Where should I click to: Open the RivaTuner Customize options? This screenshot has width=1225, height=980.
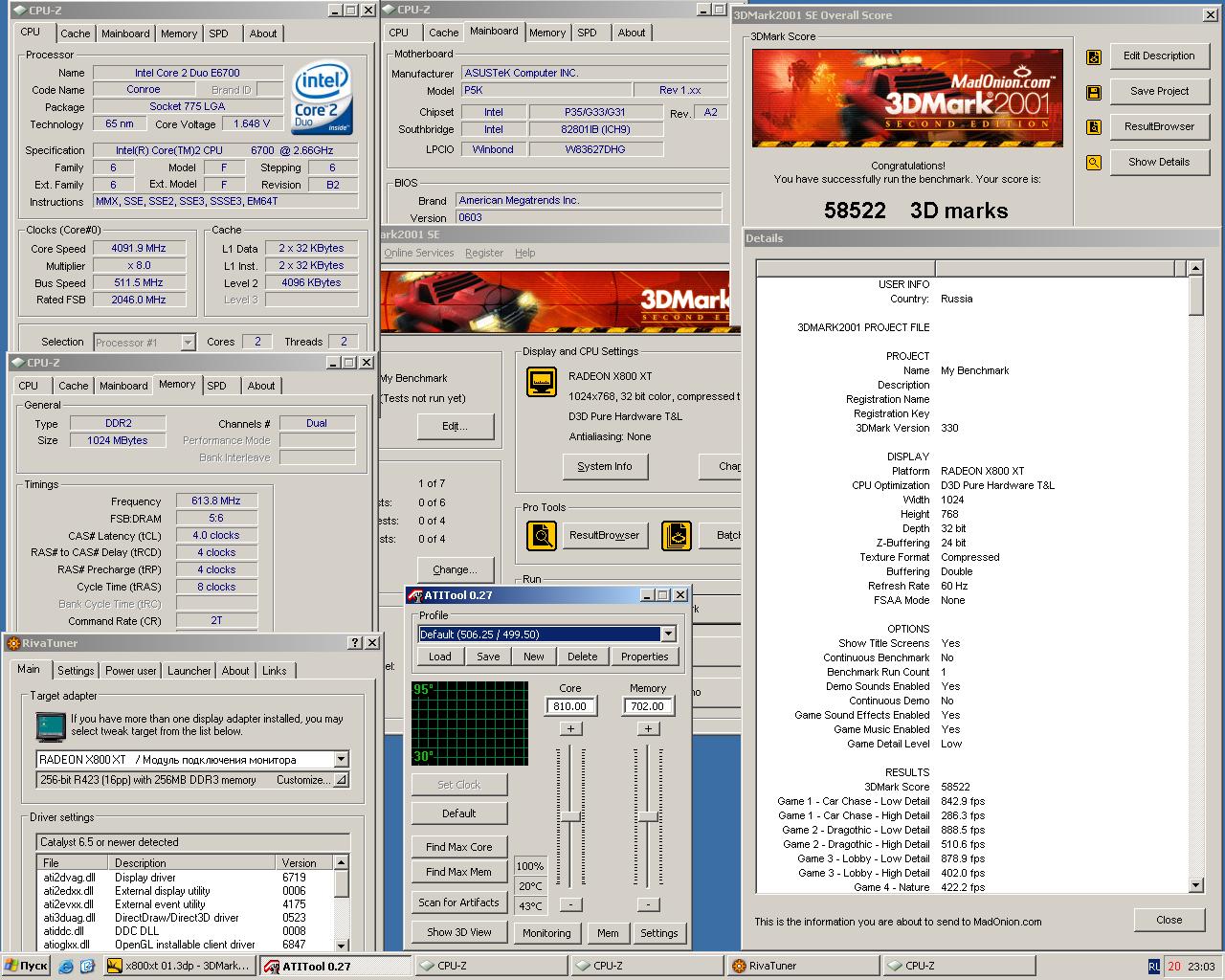(310, 780)
